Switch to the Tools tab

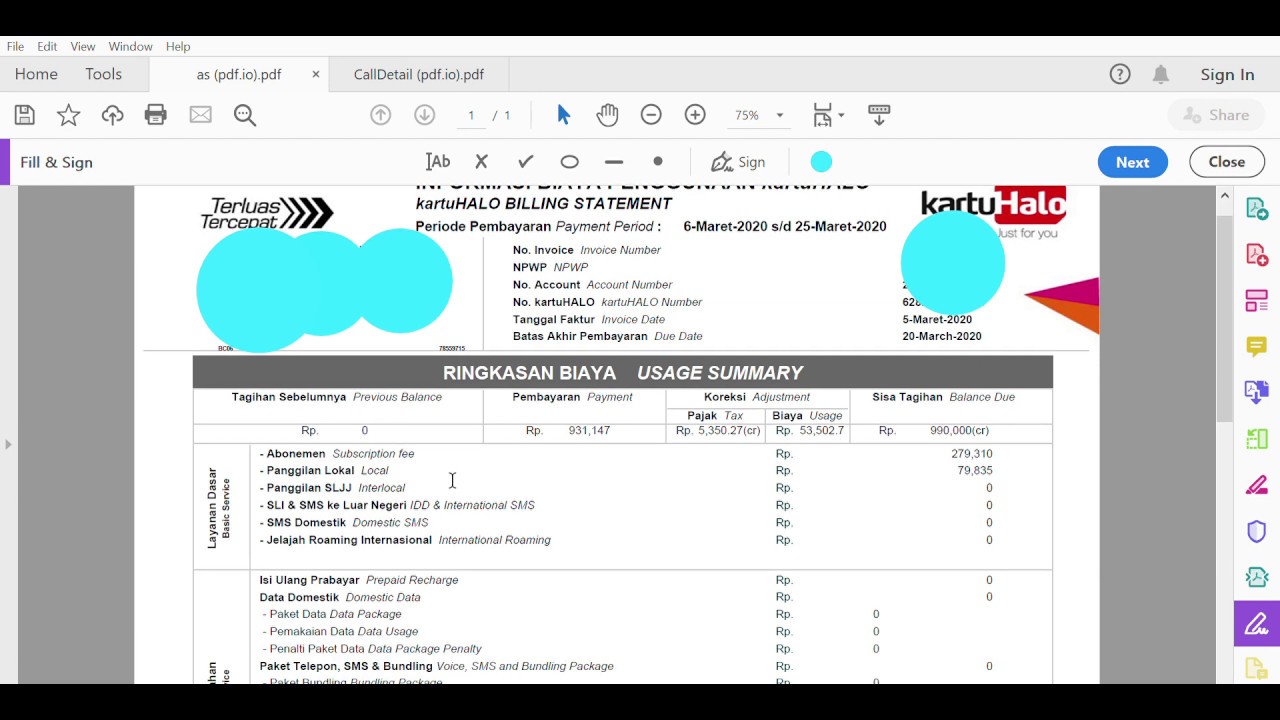[103, 74]
